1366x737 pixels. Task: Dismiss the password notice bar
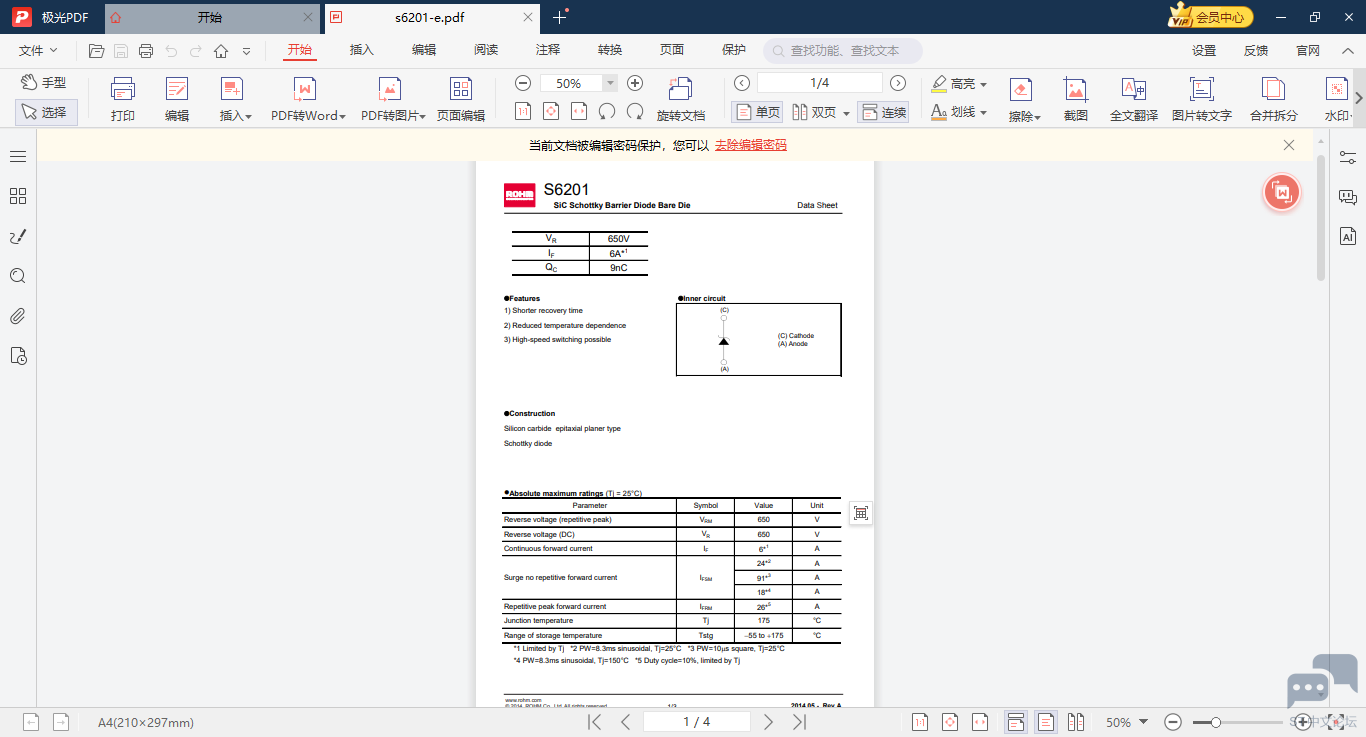point(1289,145)
